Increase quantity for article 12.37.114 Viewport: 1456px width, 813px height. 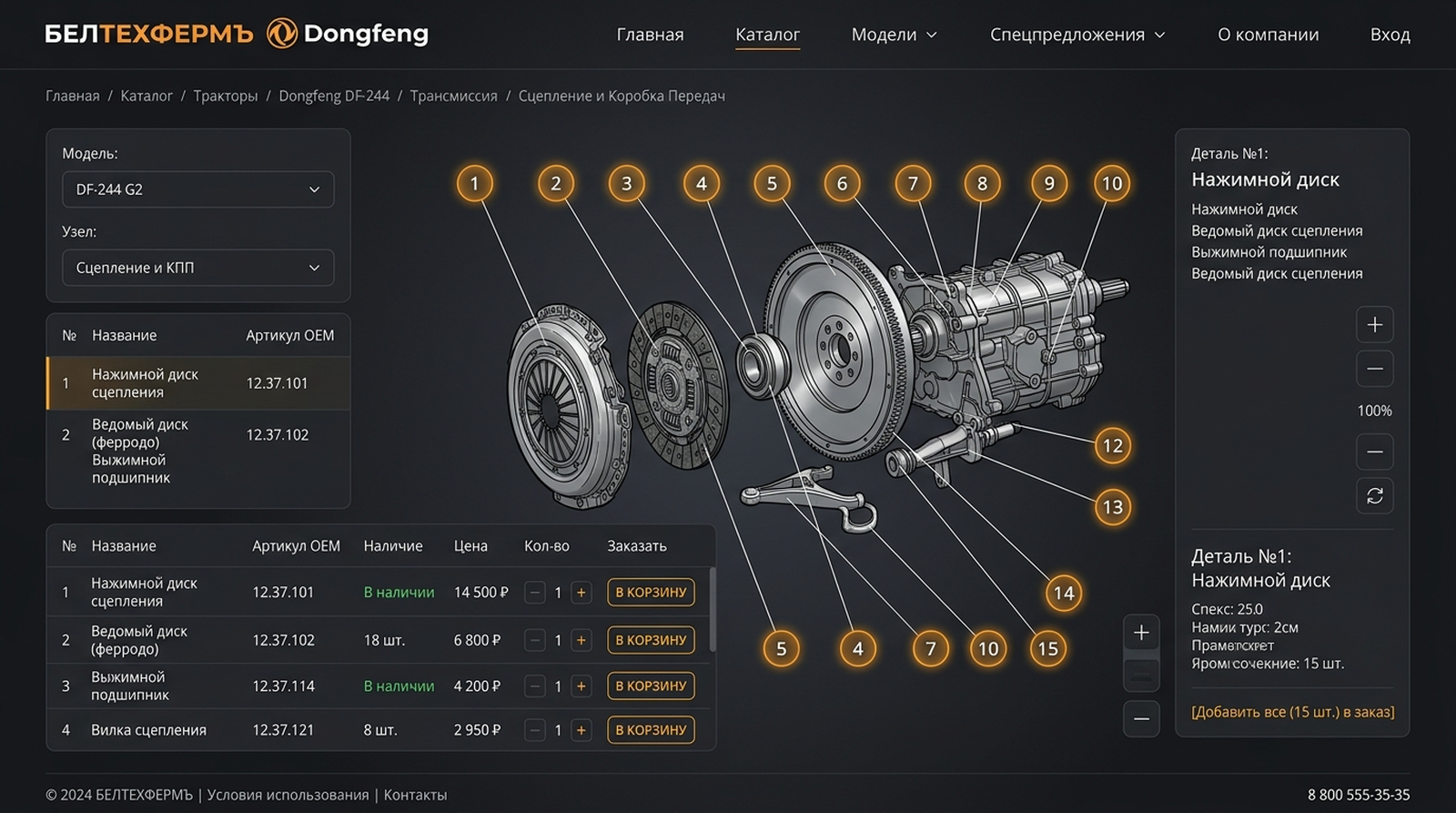coord(581,686)
